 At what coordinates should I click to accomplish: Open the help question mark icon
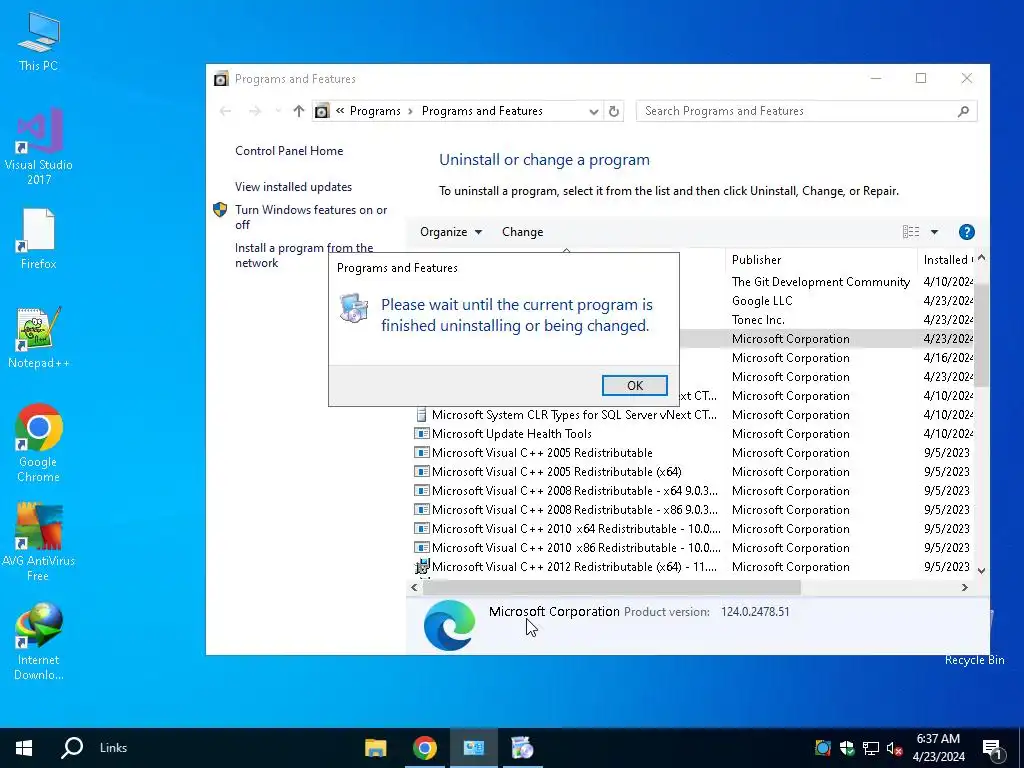click(967, 232)
